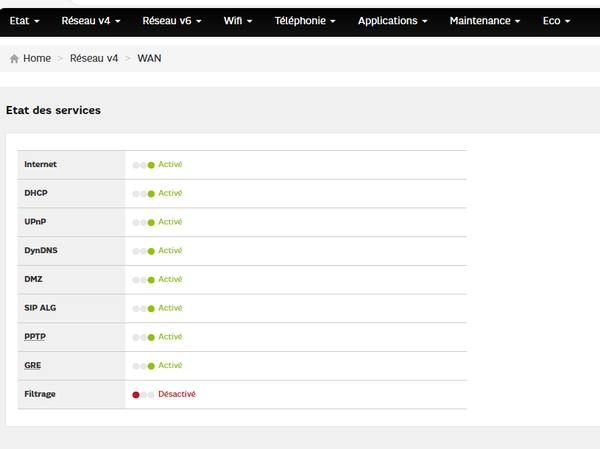This screenshot has width=600, height=449.
Task: Click the Home icon in breadcrumb
Action: pos(14,59)
